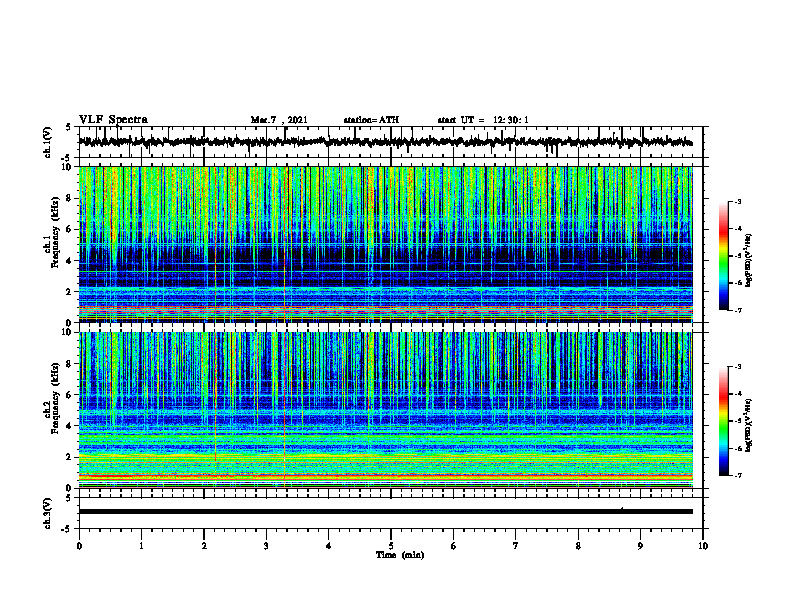Click time axis tick label '0'
792x612 pixels.
(79, 546)
